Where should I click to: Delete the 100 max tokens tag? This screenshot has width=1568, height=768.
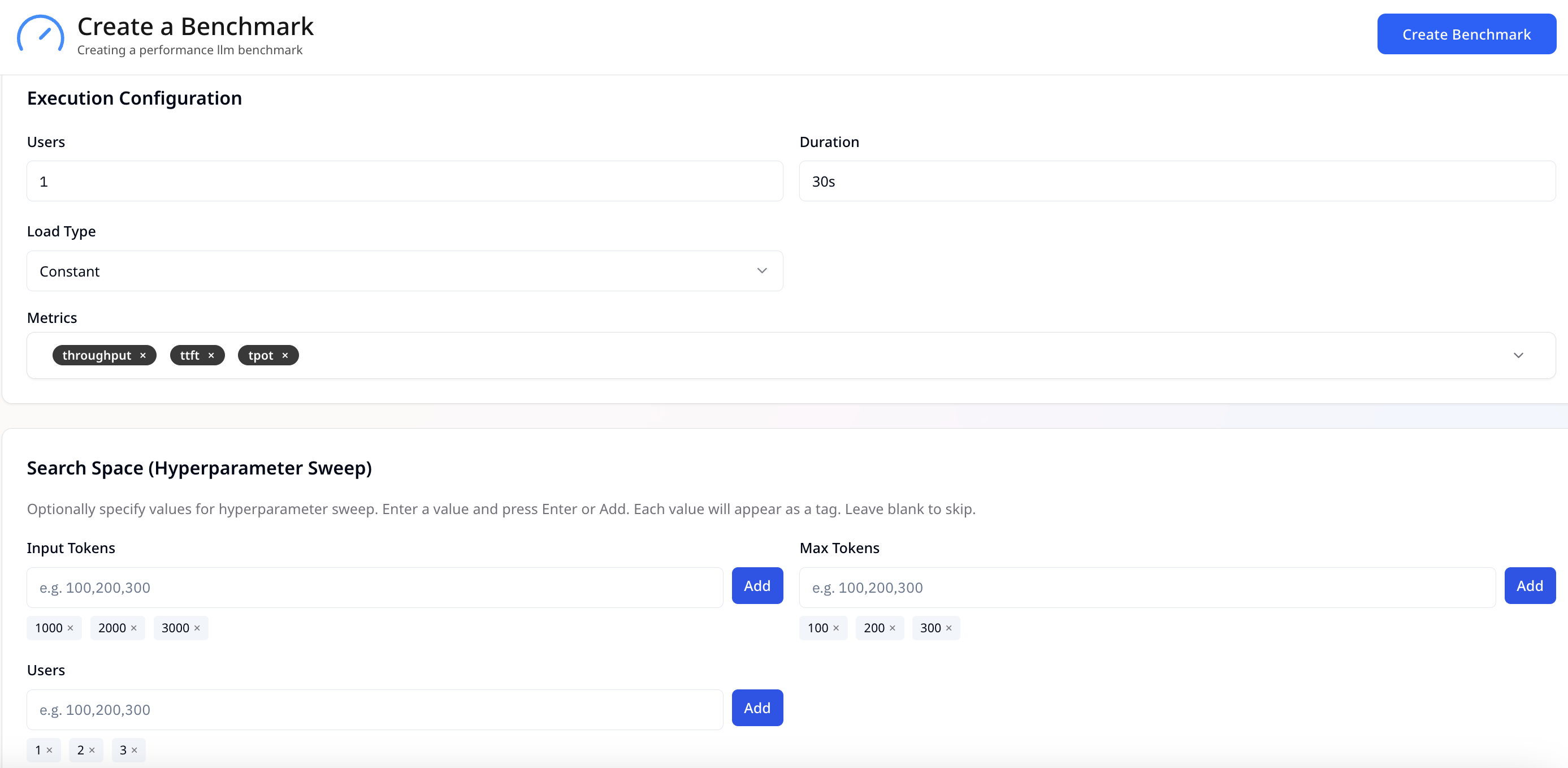(x=837, y=628)
